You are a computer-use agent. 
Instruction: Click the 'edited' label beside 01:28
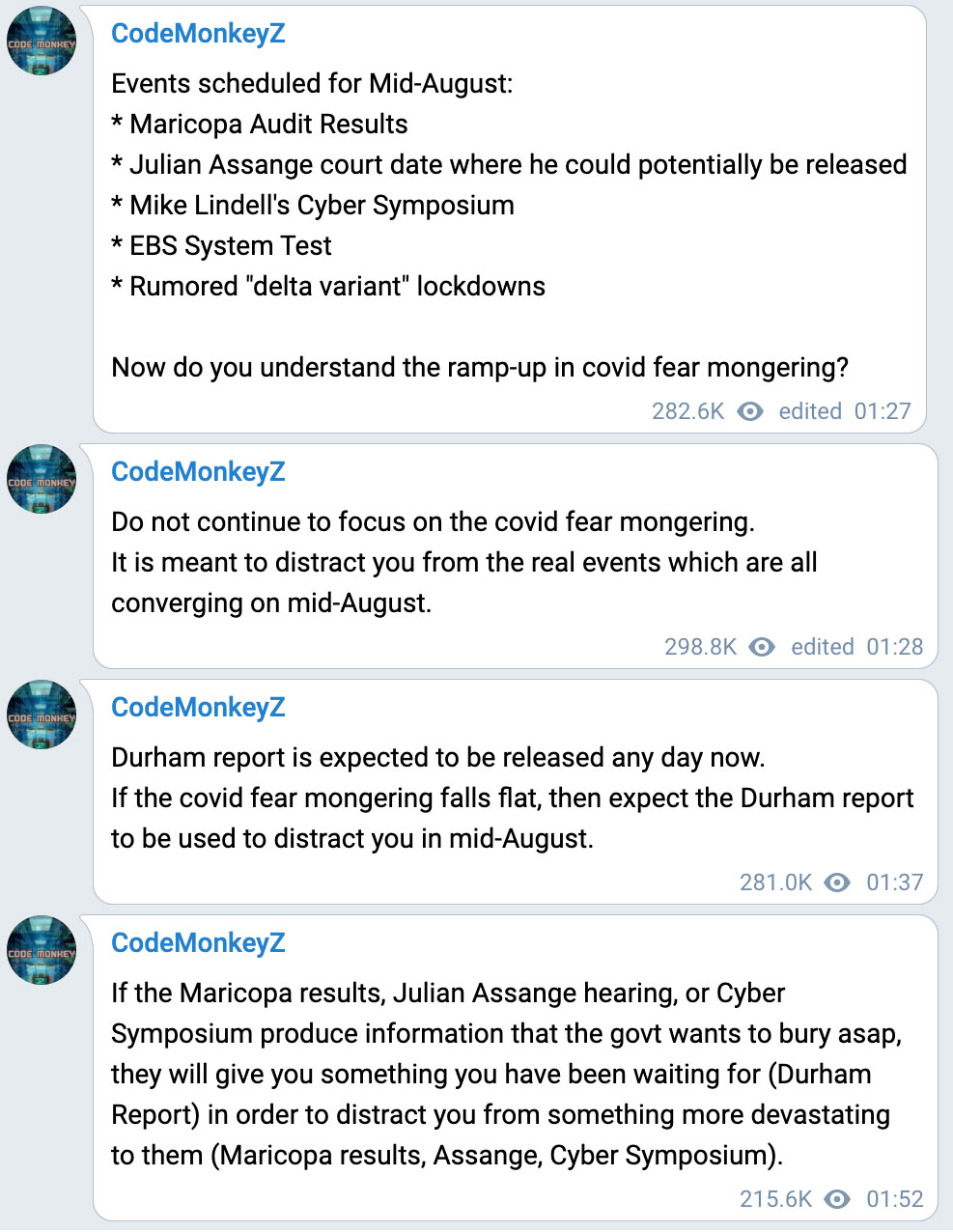[822, 647]
